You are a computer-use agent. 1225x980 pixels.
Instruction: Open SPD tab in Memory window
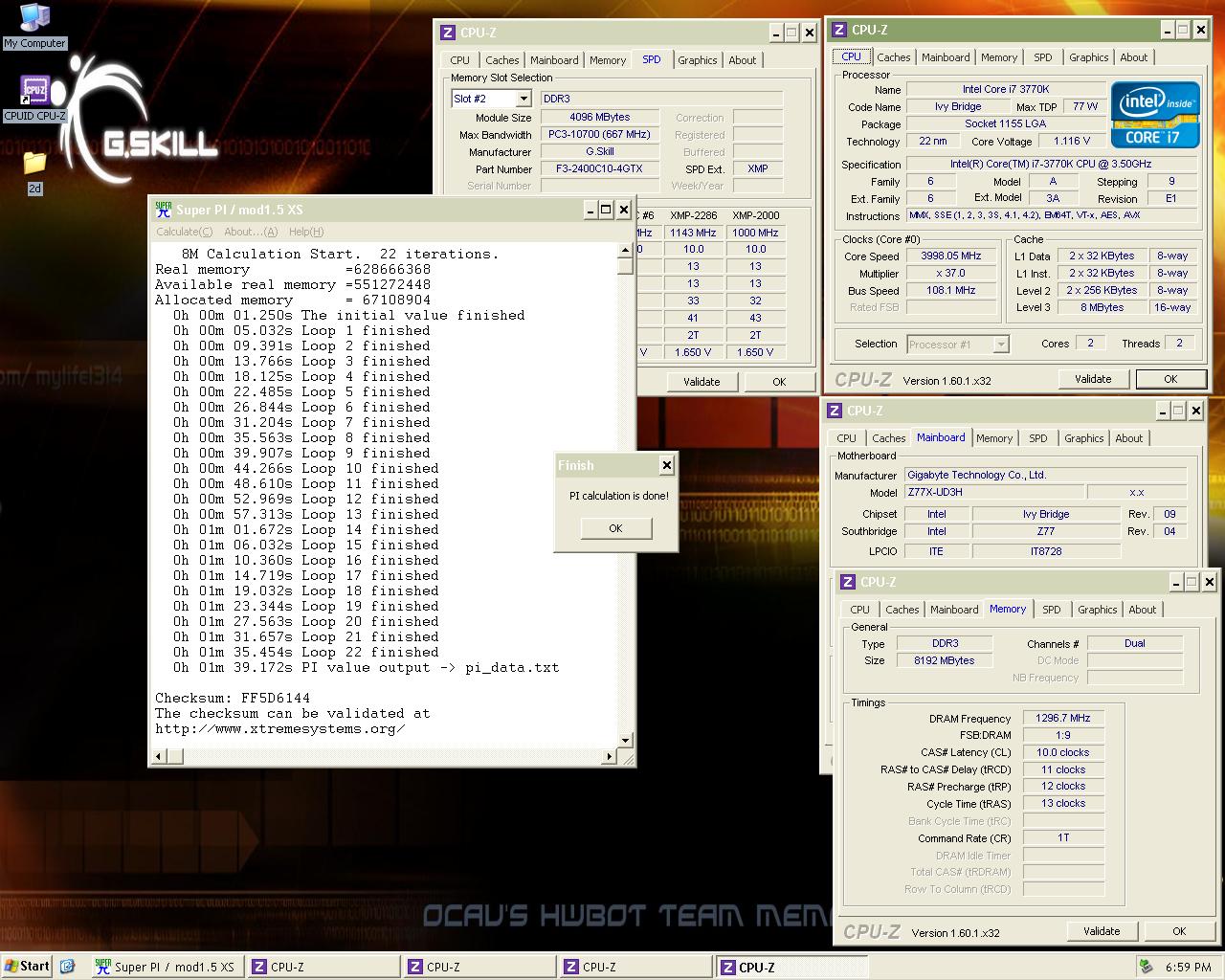[1052, 610]
